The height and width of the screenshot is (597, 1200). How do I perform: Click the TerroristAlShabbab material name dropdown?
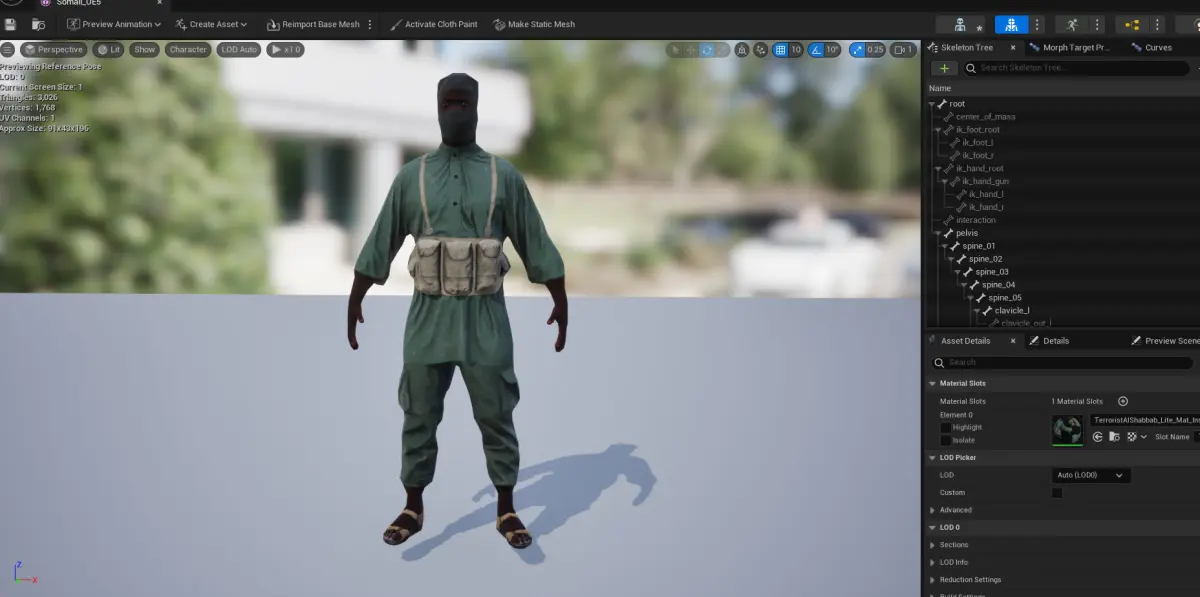point(1145,421)
